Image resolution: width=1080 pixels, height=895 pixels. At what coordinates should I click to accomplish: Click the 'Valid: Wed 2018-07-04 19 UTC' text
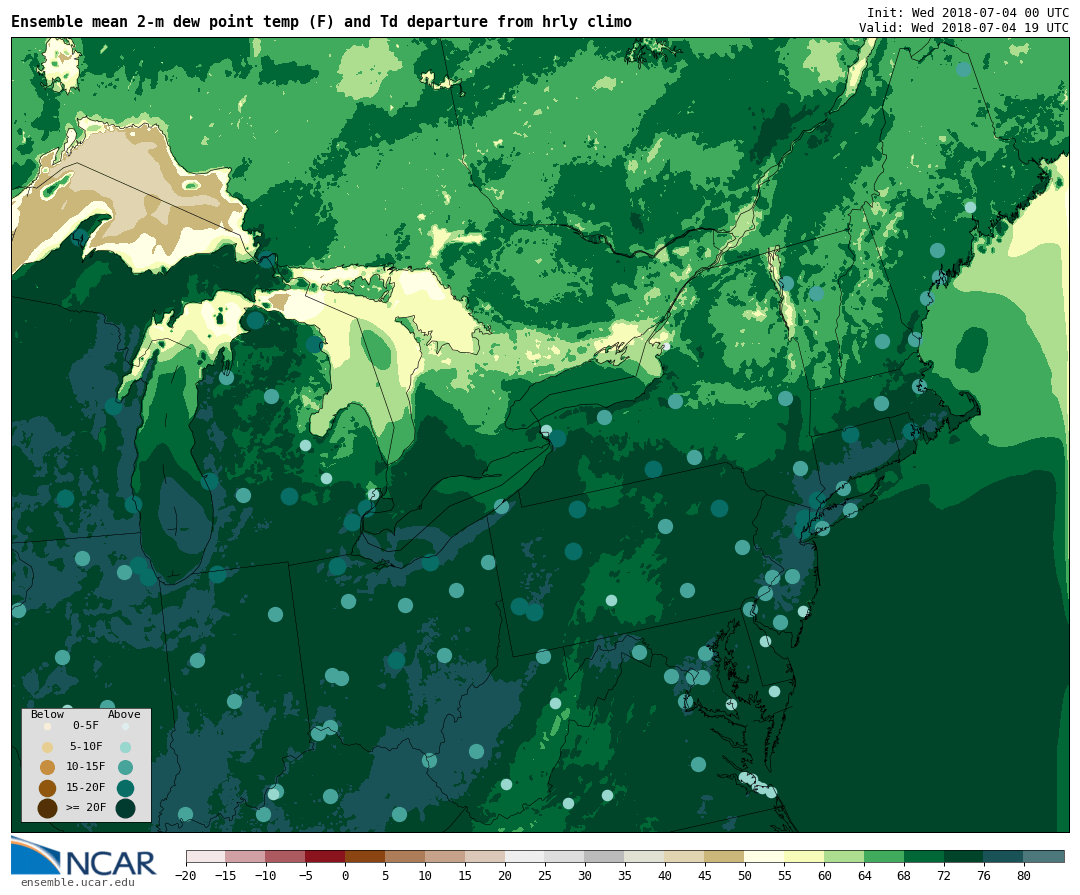coord(964,28)
